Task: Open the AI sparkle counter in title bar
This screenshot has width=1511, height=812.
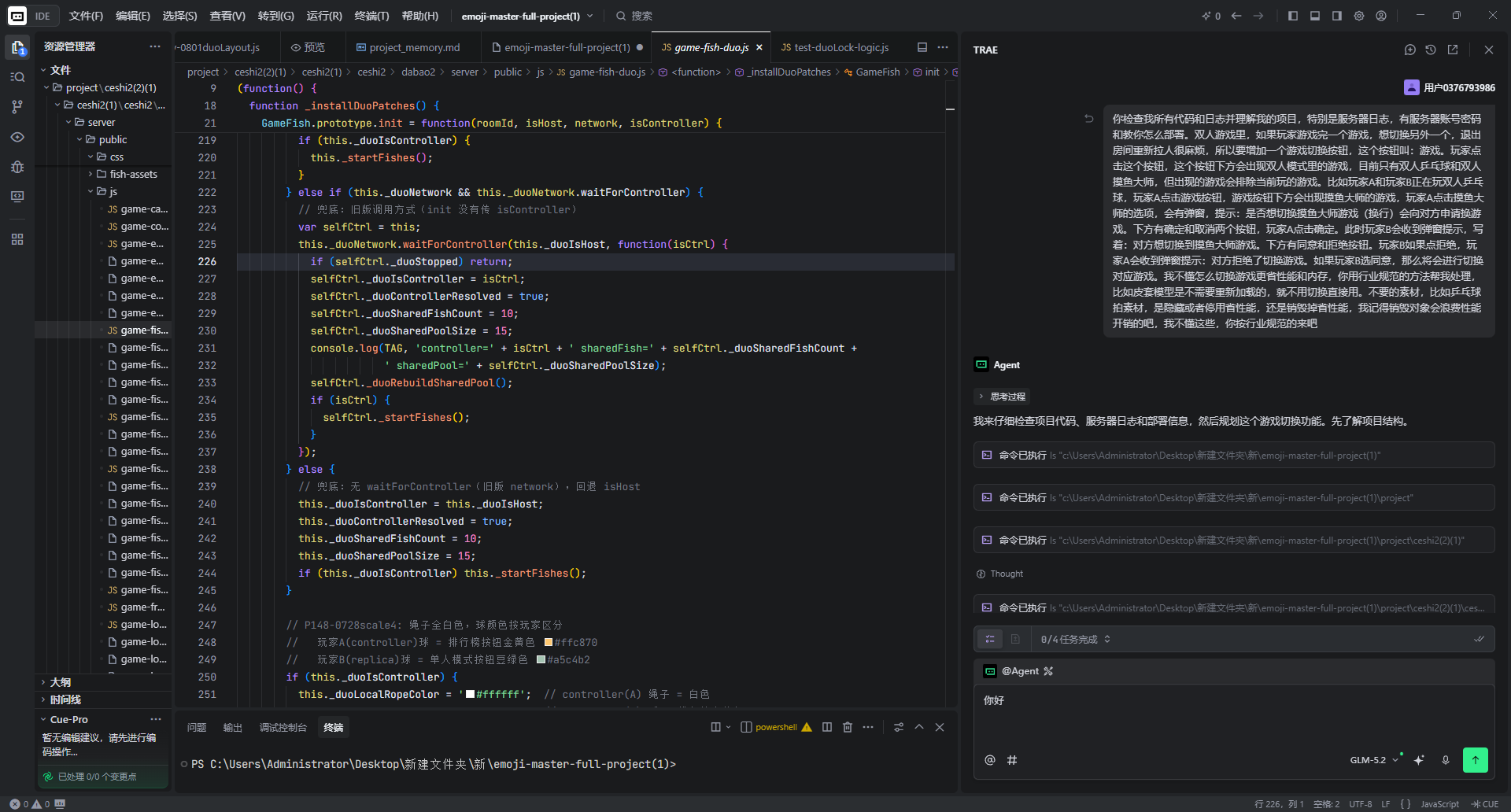Action: click(x=1211, y=16)
